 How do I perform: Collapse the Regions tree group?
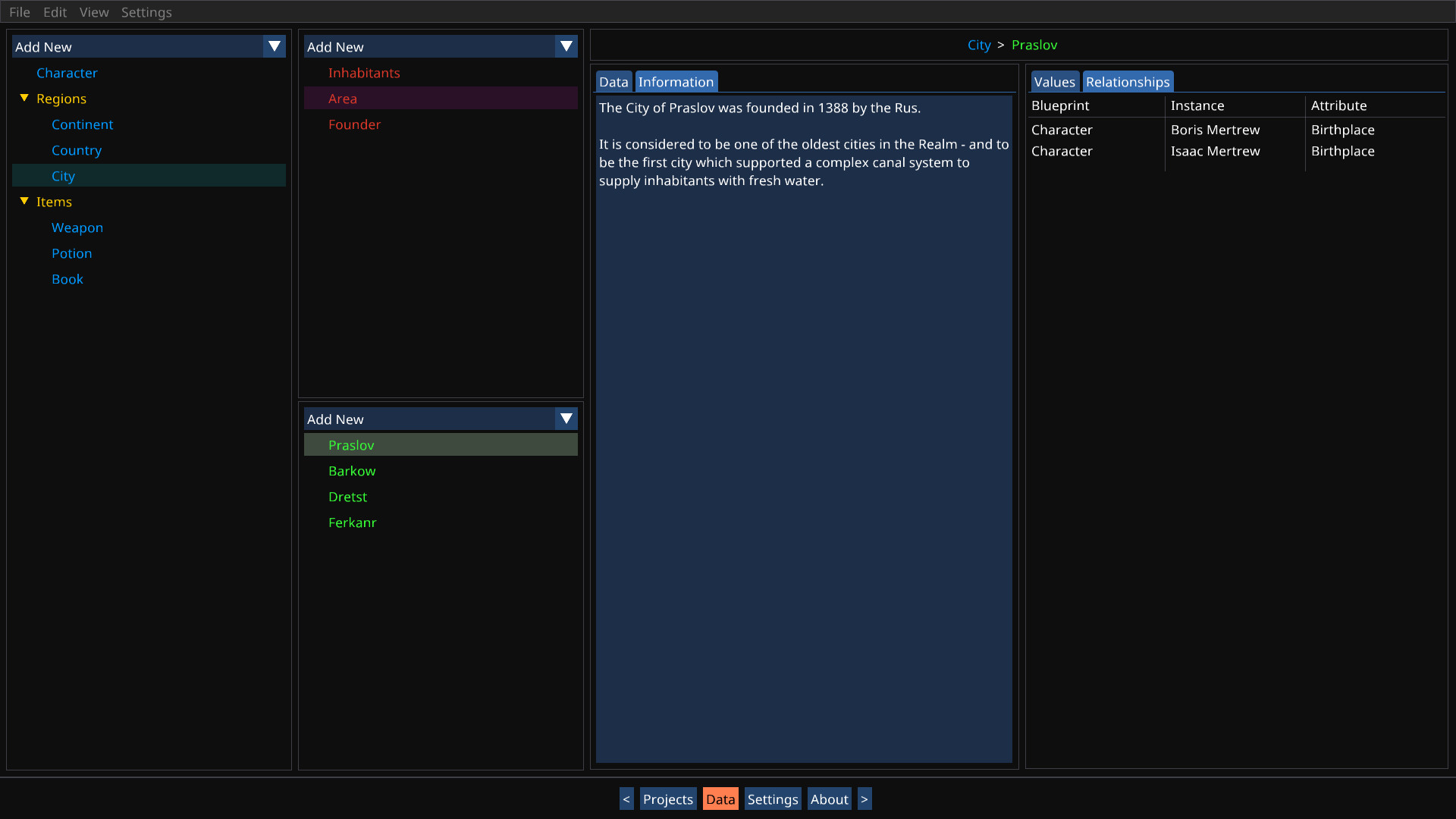point(24,99)
